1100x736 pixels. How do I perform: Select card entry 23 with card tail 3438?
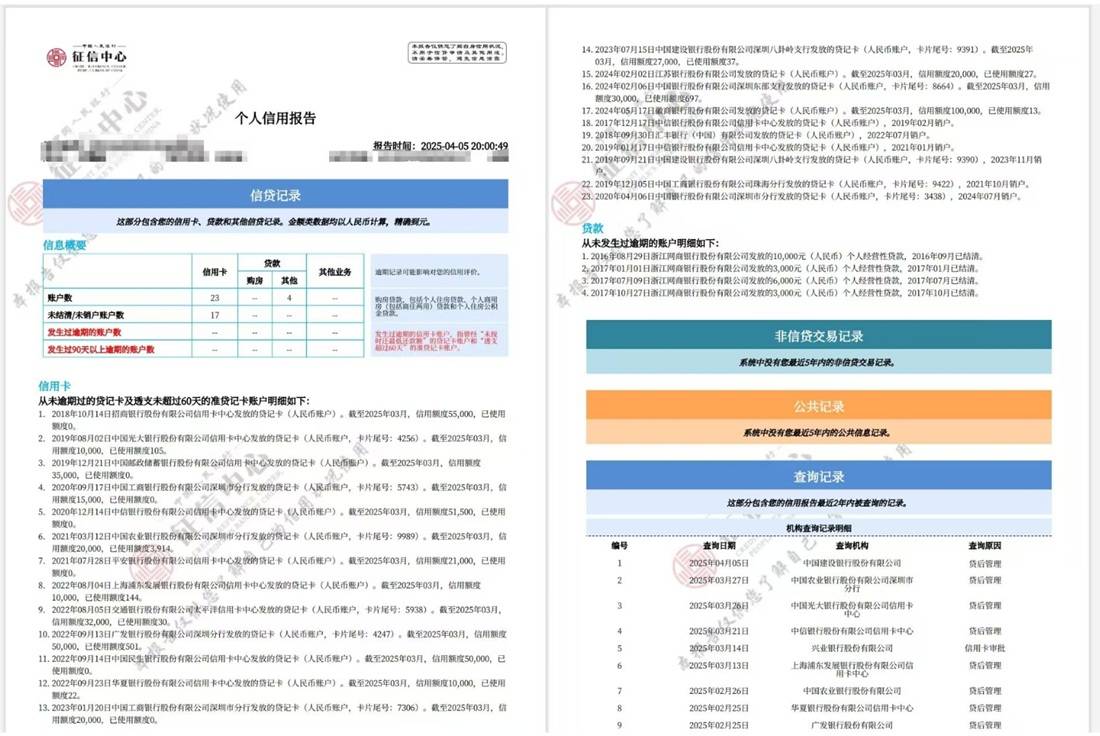click(x=801, y=196)
